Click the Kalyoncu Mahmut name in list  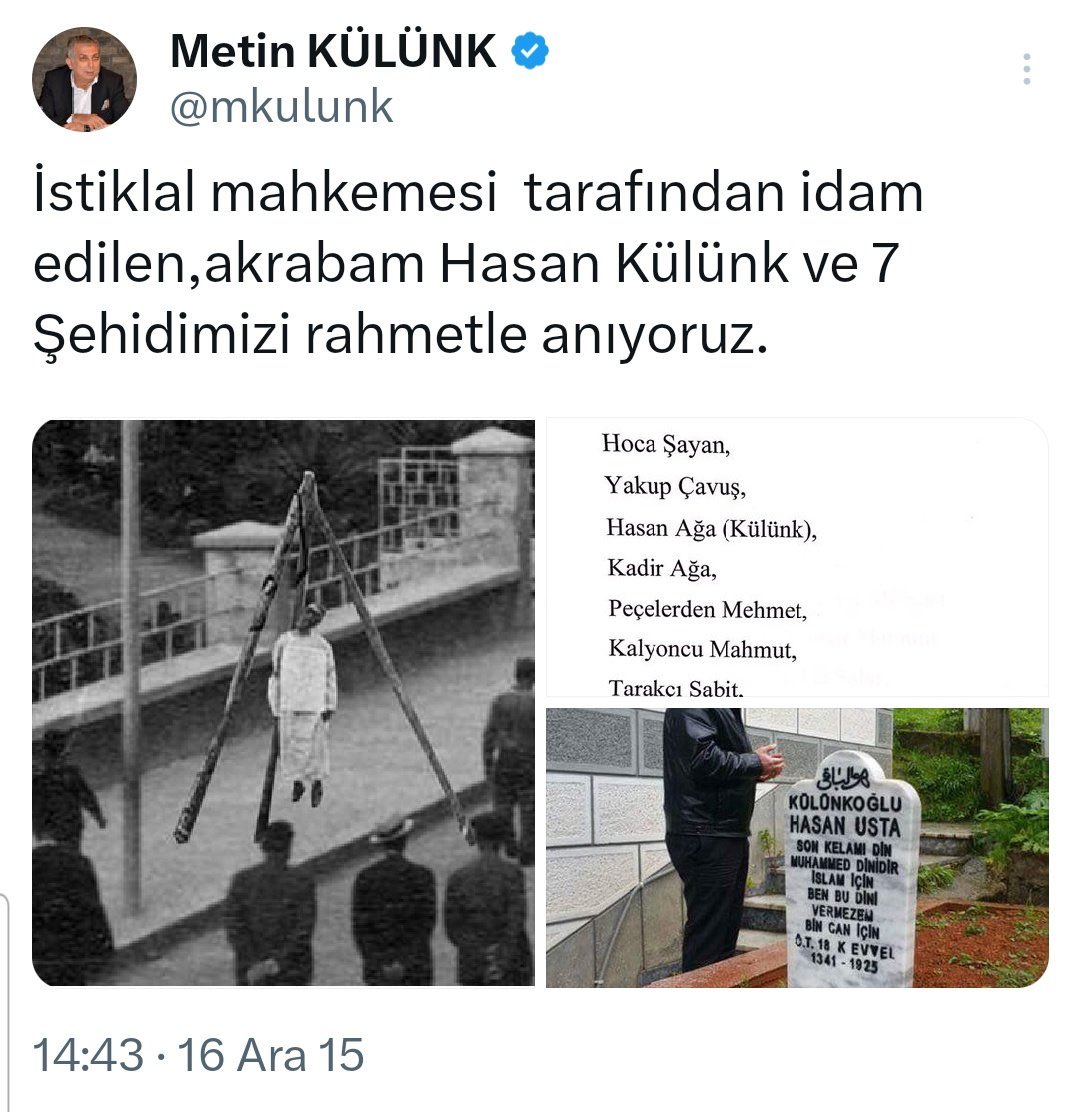pyautogui.click(x=702, y=649)
